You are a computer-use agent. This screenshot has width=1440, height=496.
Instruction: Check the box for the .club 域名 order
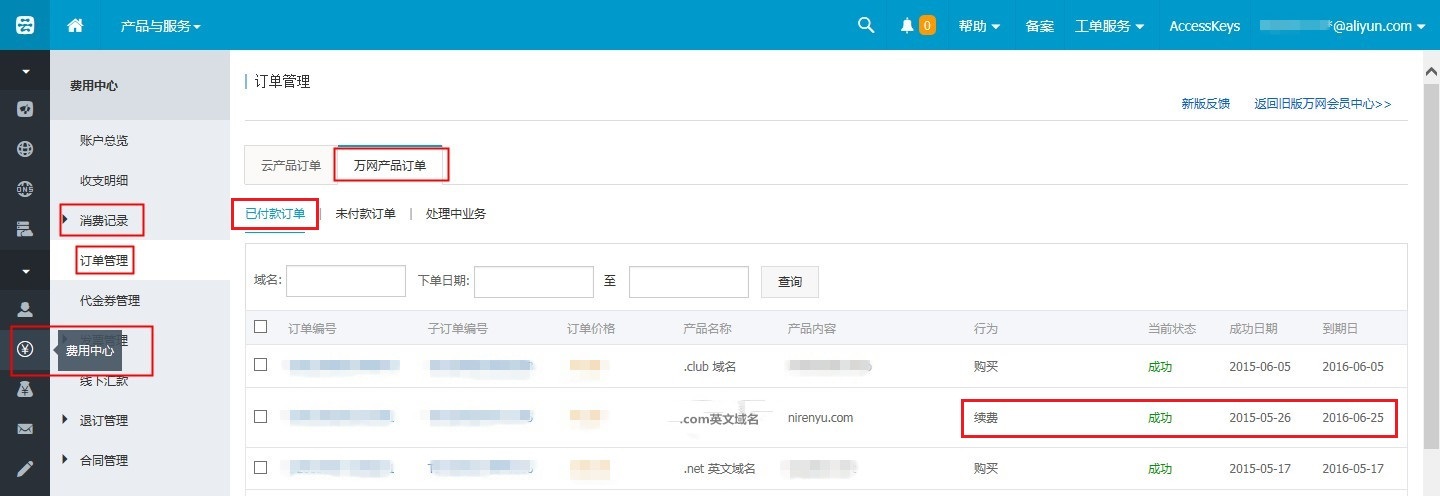[261, 365]
